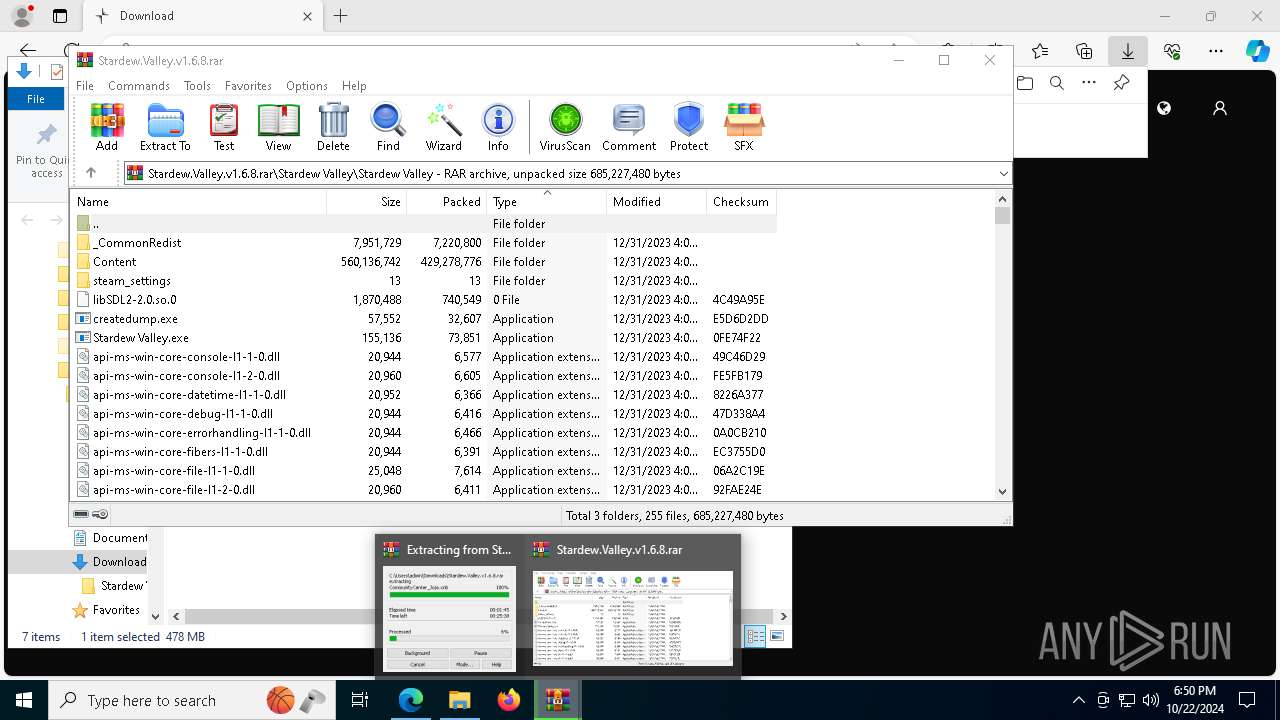The width and height of the screenshot is (1280, 720).
Task: Select Documents in Explorer navigation pane
Action: coord(119,538)
